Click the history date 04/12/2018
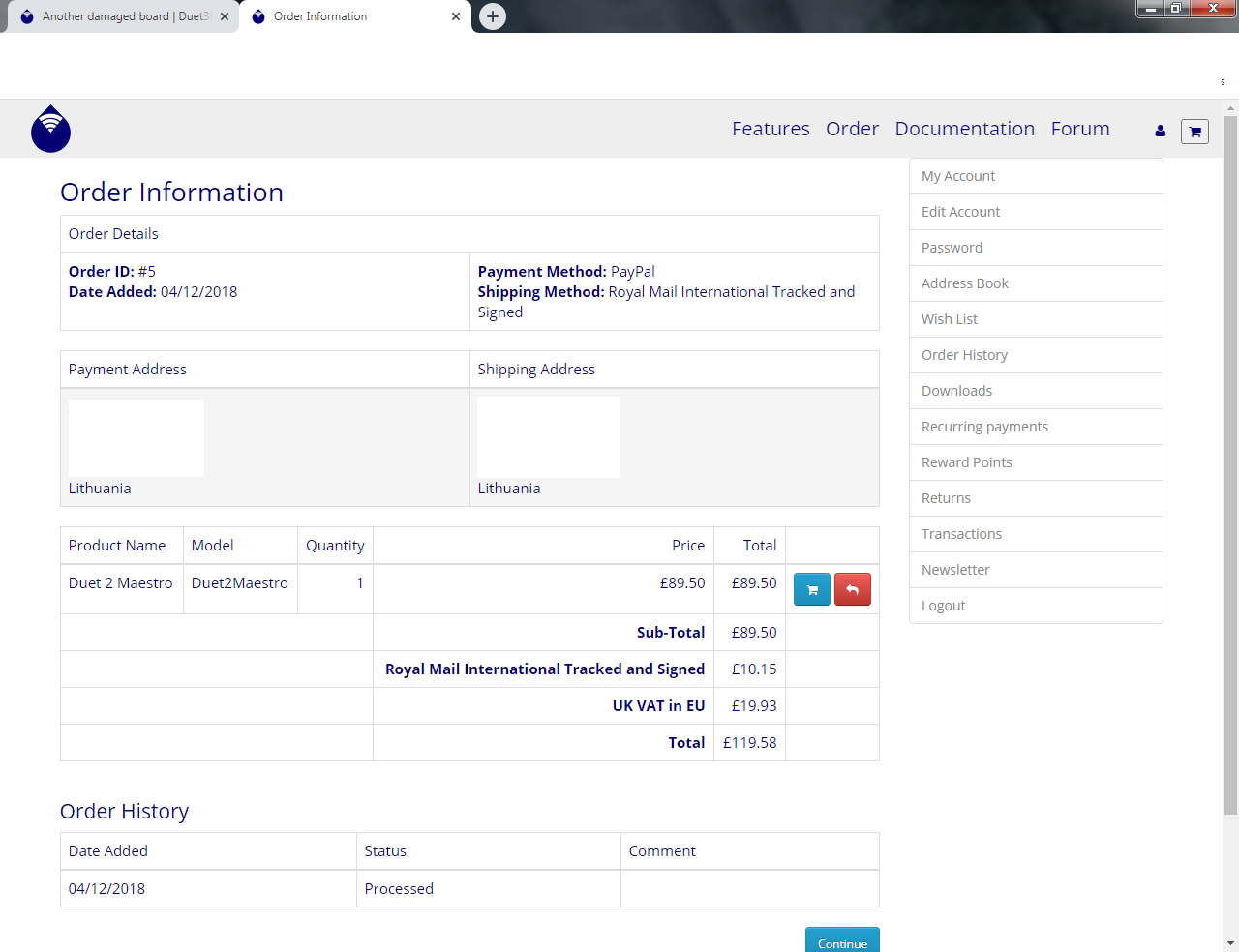 tap(106, 889)
